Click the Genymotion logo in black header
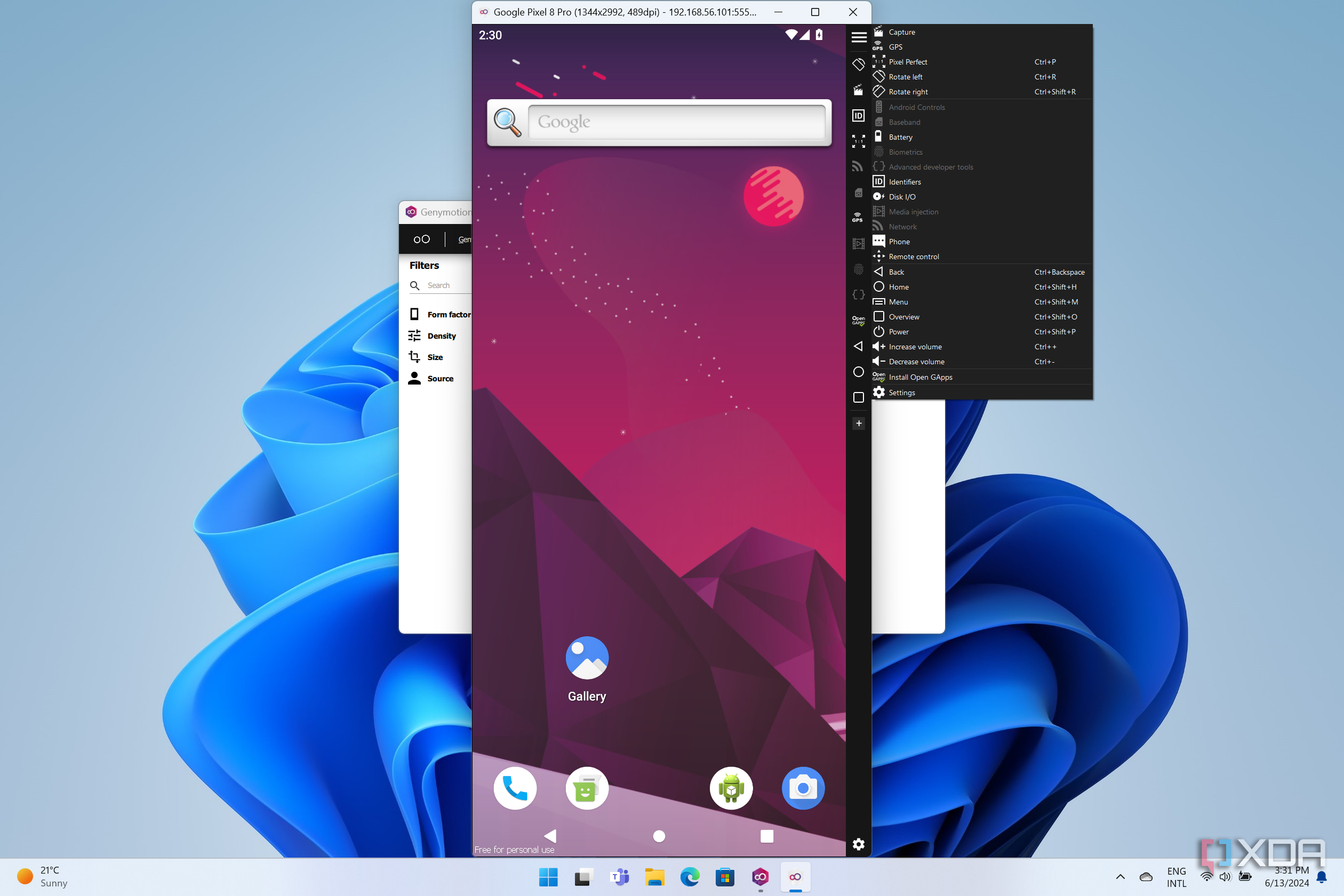This screenshot has width=1344, height=896. (x=422, y=239)
